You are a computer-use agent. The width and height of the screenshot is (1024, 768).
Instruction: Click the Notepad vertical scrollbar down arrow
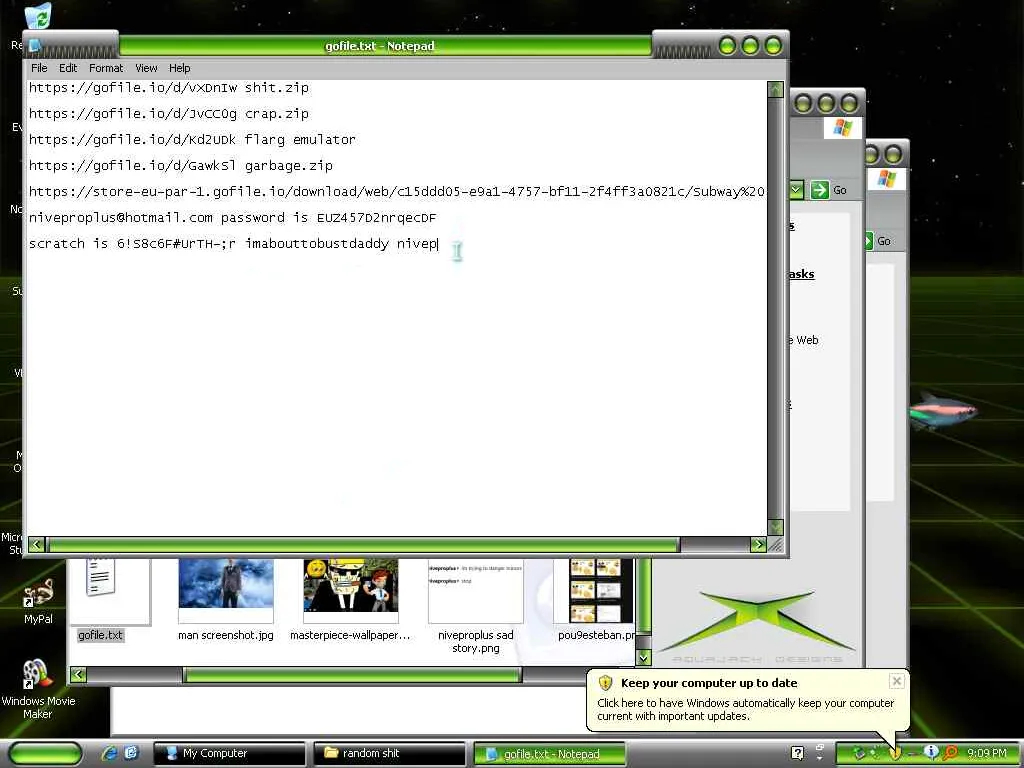pos(775,527)
